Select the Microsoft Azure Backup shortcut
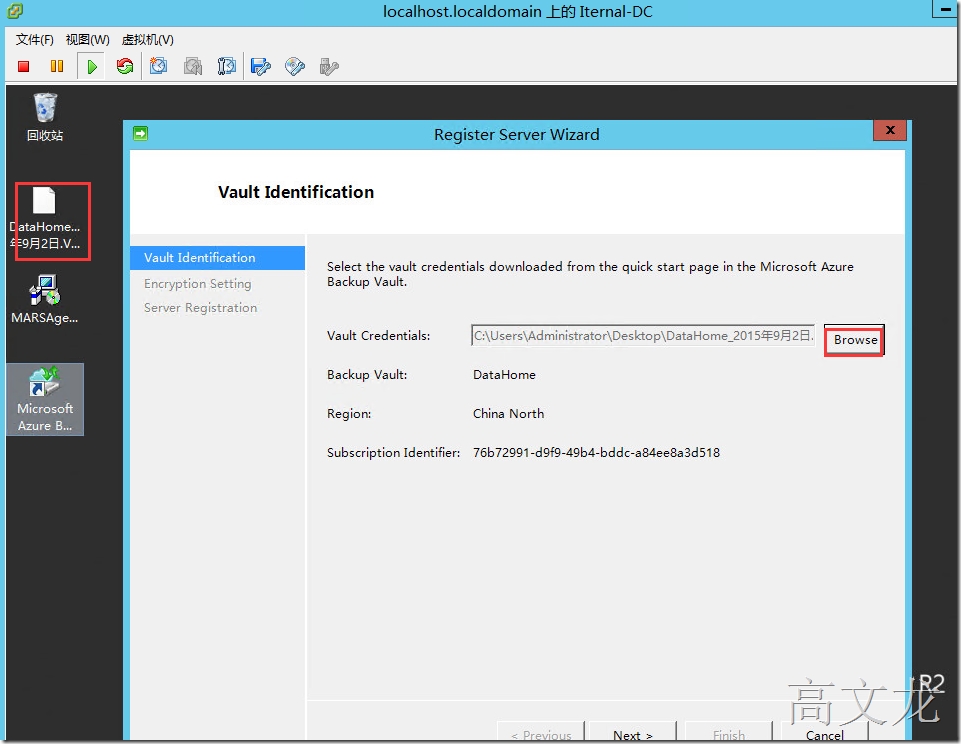Screen dimensions: 961x744 click(x=45, y=399)
